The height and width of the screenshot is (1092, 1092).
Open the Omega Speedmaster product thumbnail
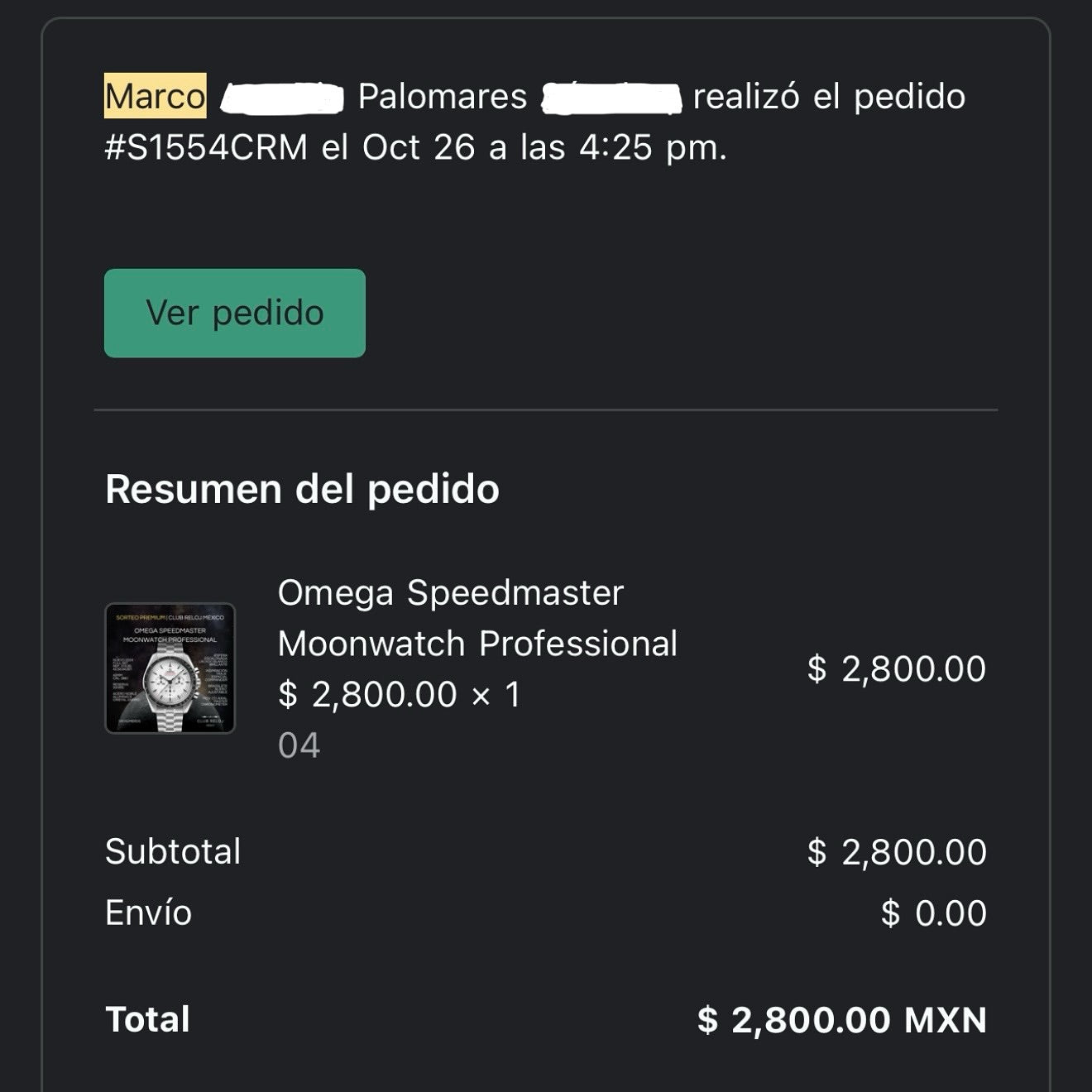tap(170, 668)
